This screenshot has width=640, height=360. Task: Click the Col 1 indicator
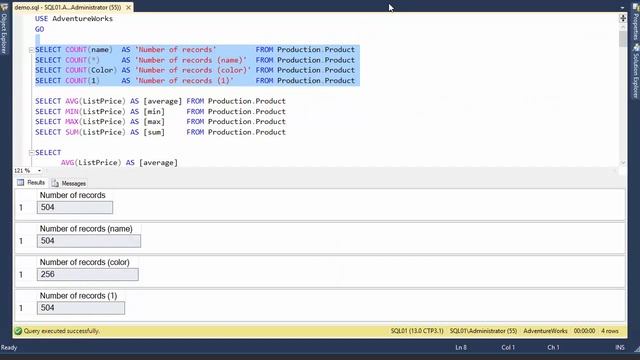tap(508, 347)
